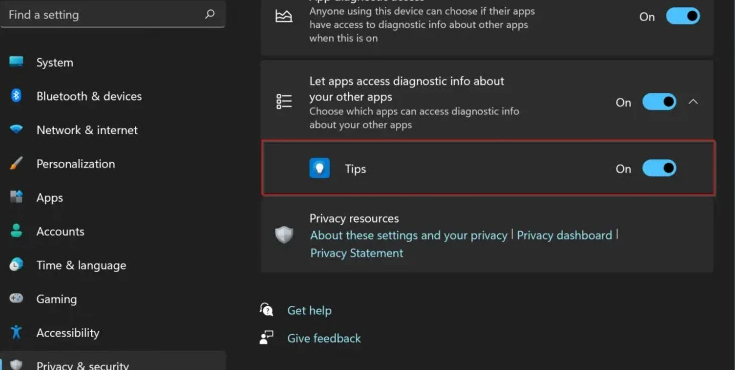Click the Bluetooth icon in sidebar
735x370 pixels.
[x=16, y=96]
